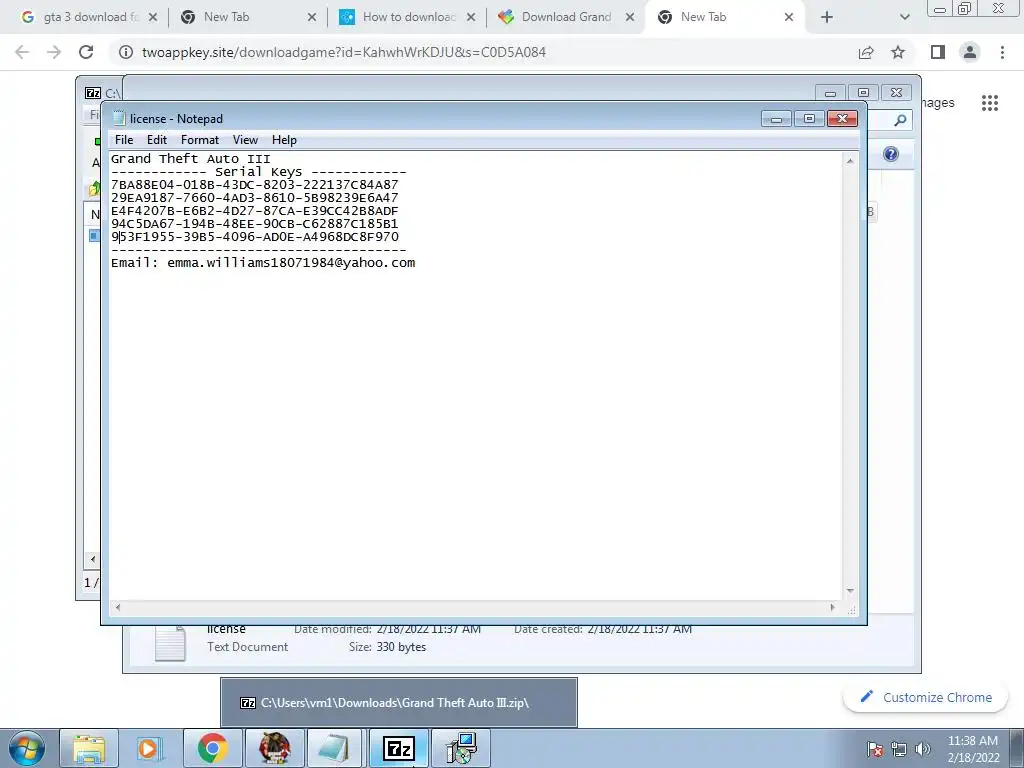The height and width of the screenshot is (768, 1024).
Task: Click the Email line in Notepad
Action: [x=263, y=263]
